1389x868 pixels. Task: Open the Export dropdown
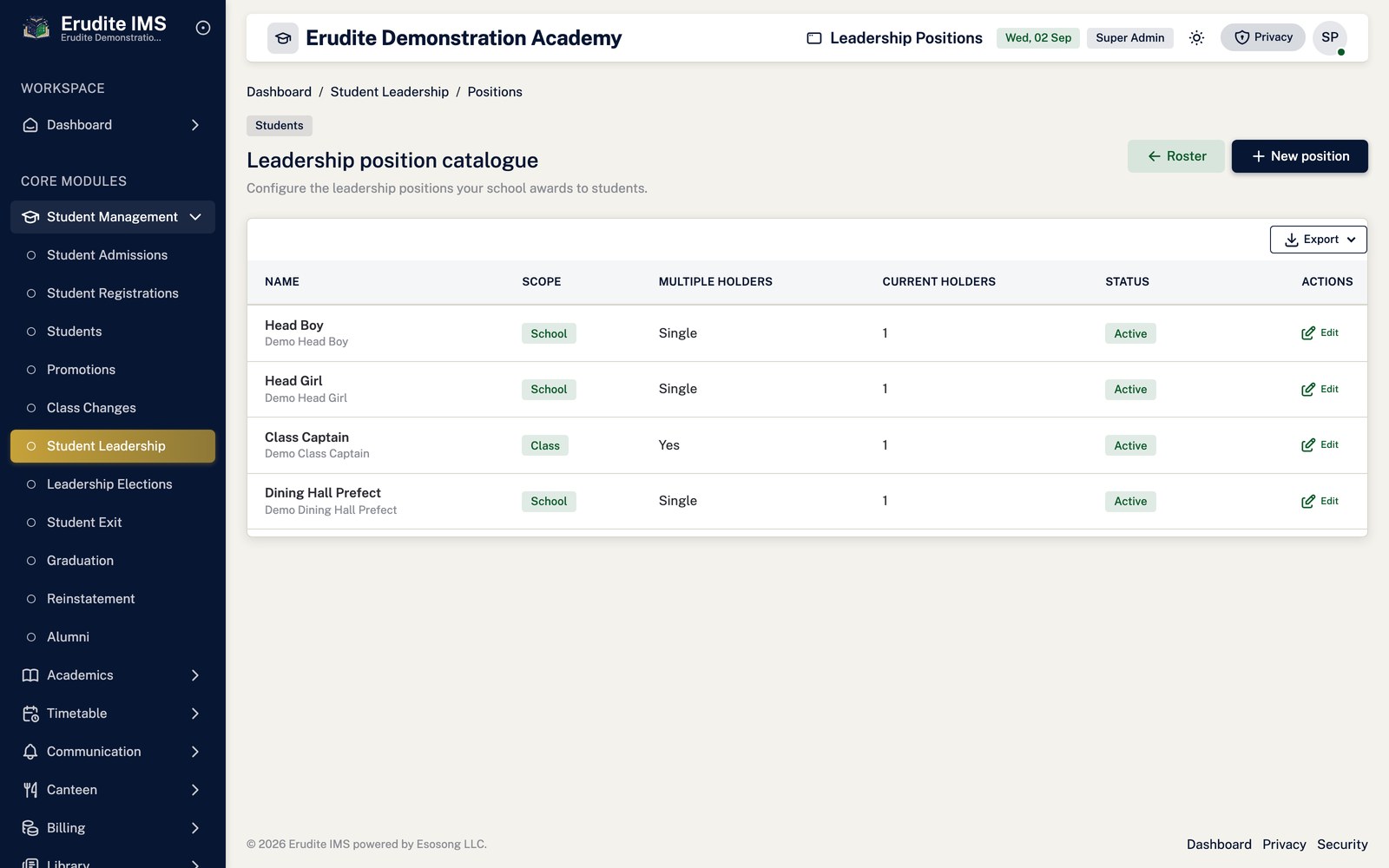1319,240
